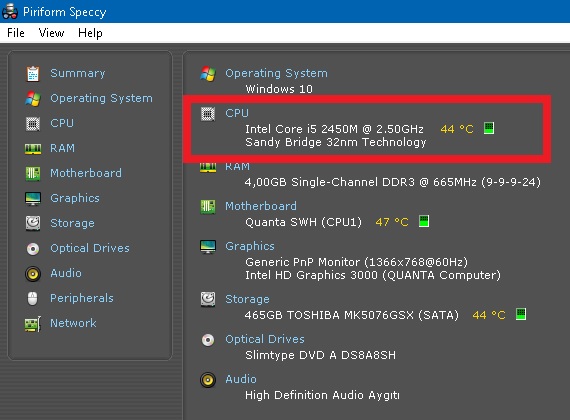
Task: Click 'Quanta SWH (CPU1)' text
Action: 304,222
